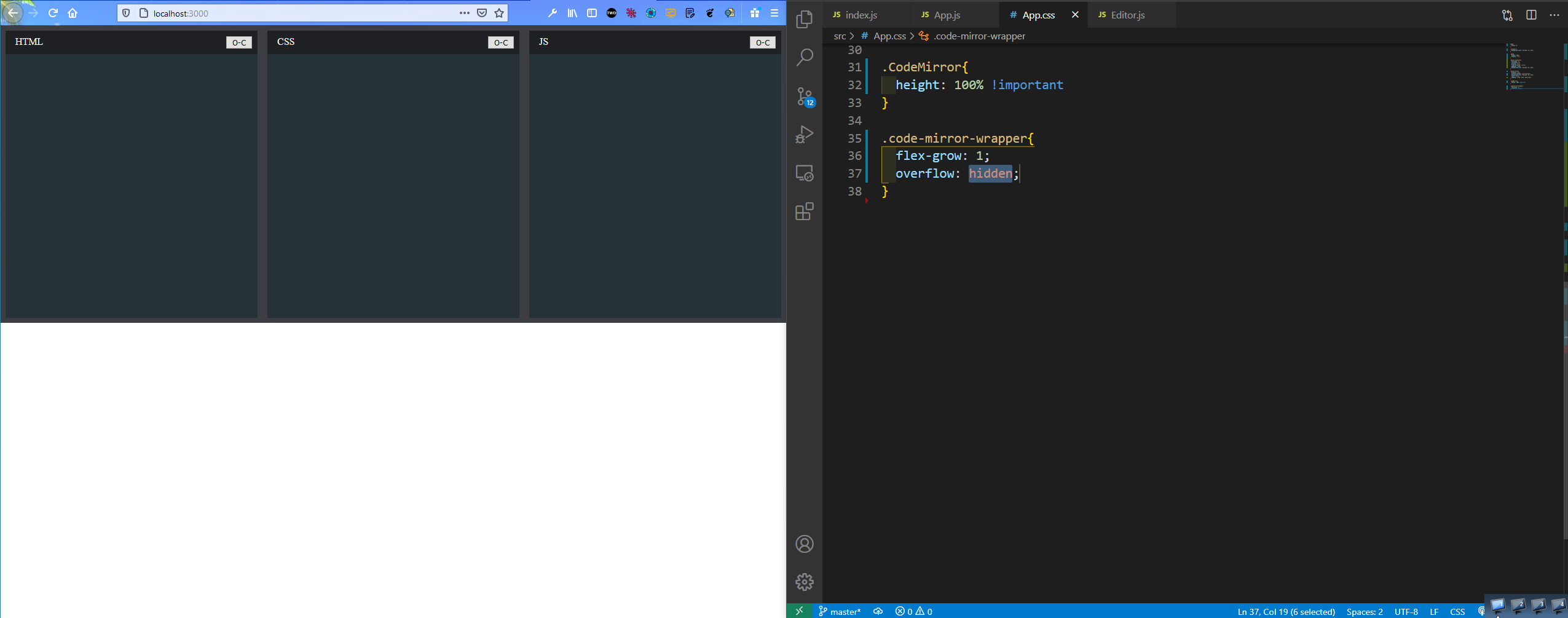
Task: Click inside the JS code editor area
Action: coord(655,186)
